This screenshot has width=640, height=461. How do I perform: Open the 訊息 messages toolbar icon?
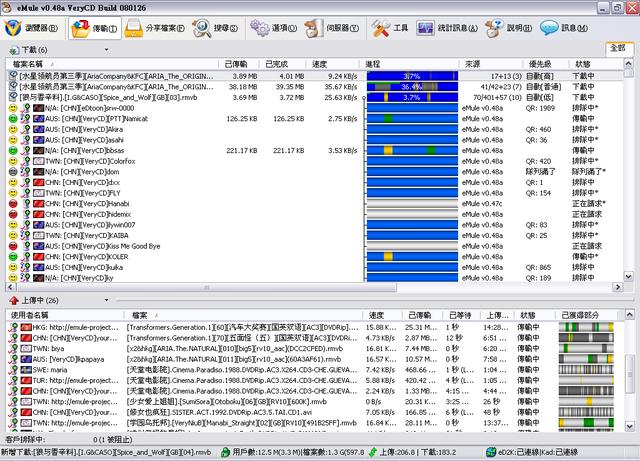(563, 28)
